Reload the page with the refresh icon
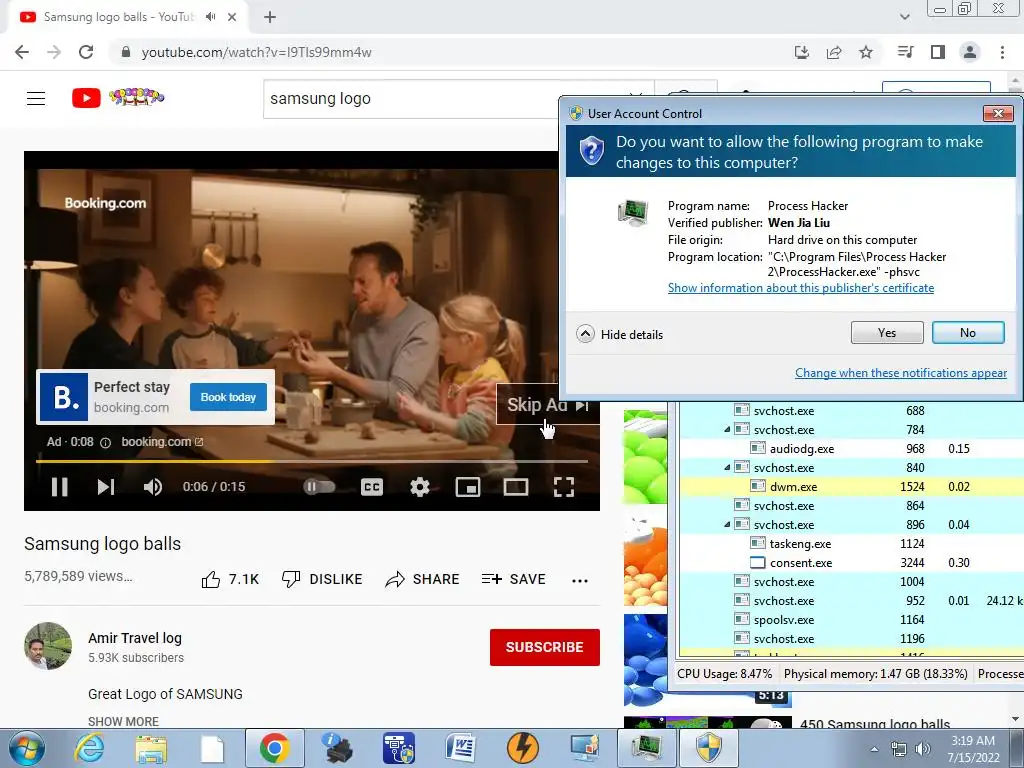Screen dimensions: 1024x768 pyautogui.click(x=86, y=52)
